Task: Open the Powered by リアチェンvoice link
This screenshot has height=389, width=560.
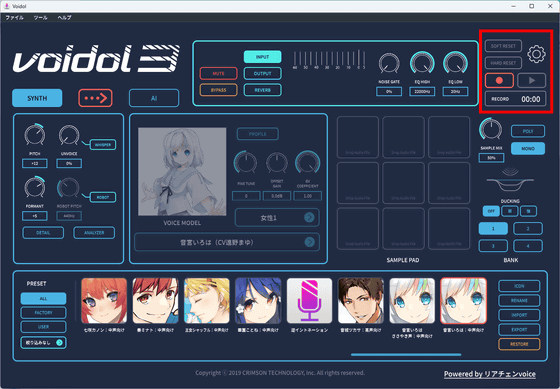Action: [490, 374]
